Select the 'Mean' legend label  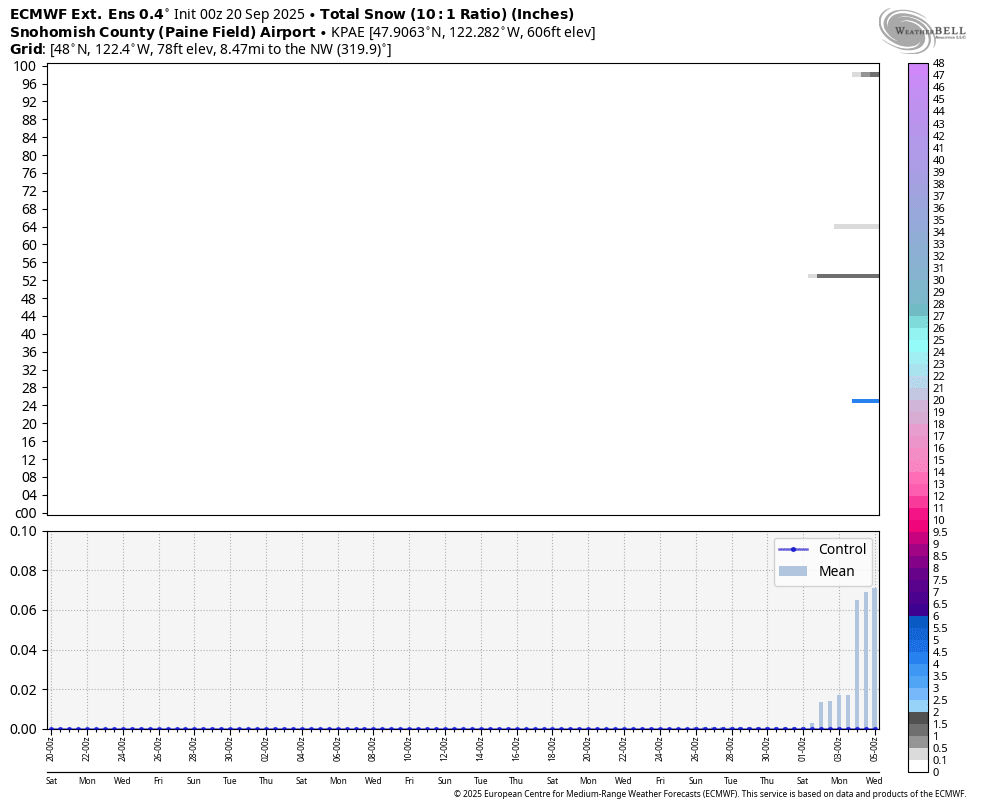(837, 571)
